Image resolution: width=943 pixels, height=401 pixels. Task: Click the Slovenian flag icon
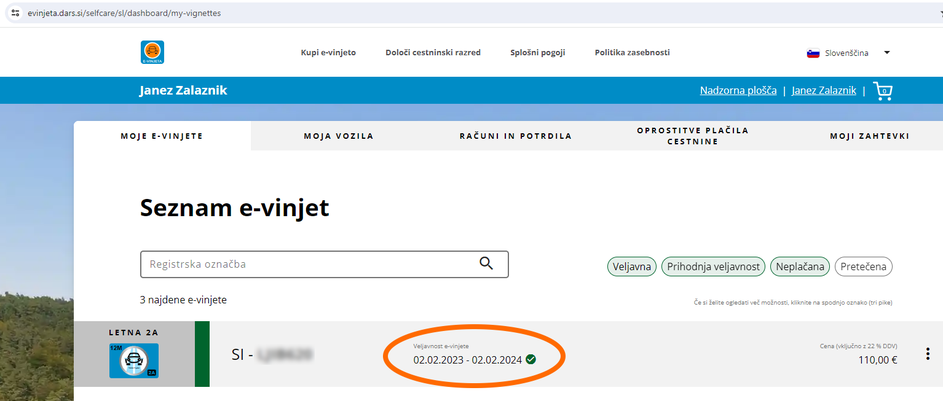point(812,53)
